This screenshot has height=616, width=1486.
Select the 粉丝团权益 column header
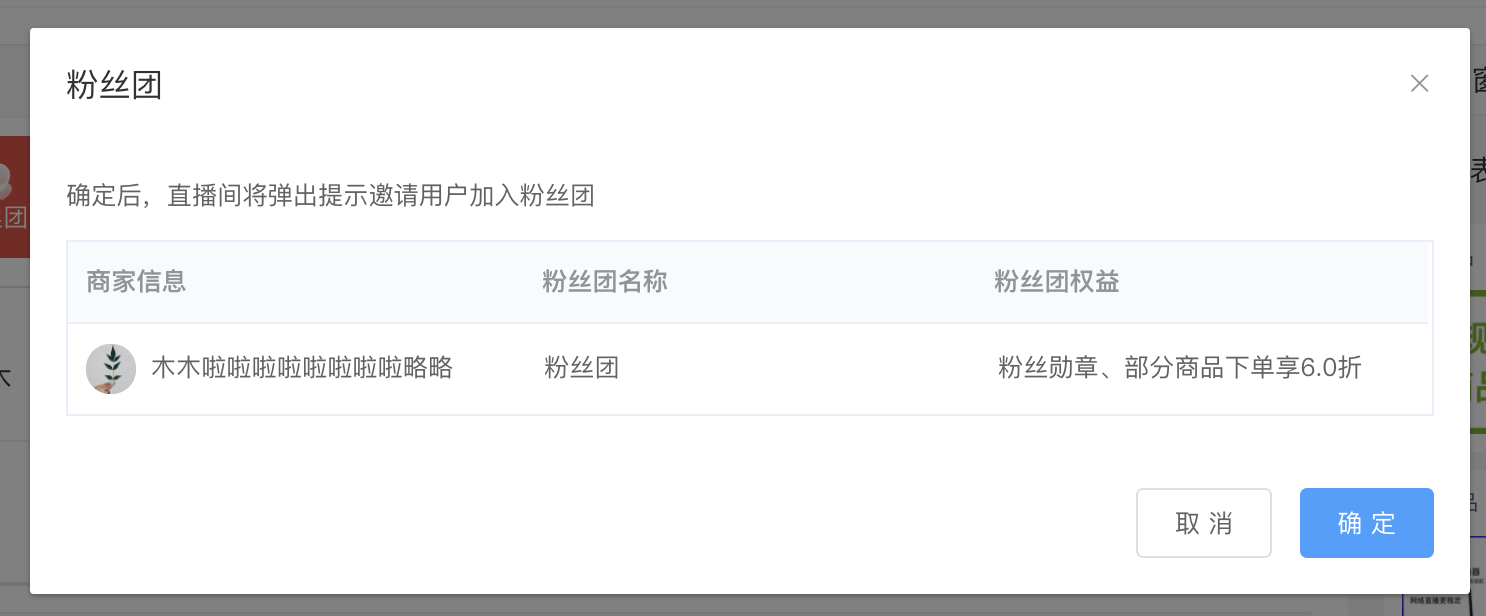click(x=1057, y=282)
